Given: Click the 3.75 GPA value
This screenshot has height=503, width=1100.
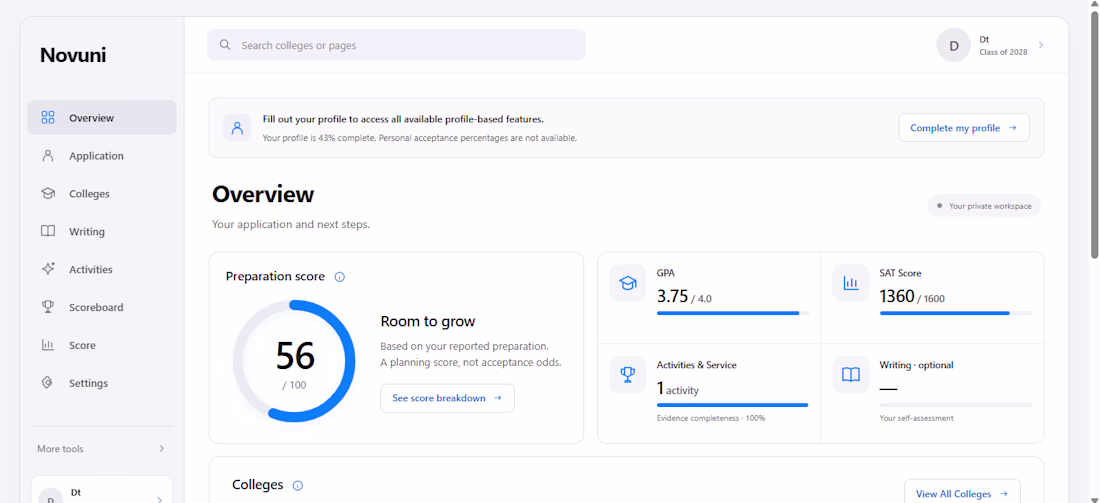Looking at the screenshot, I should (673, 297).
